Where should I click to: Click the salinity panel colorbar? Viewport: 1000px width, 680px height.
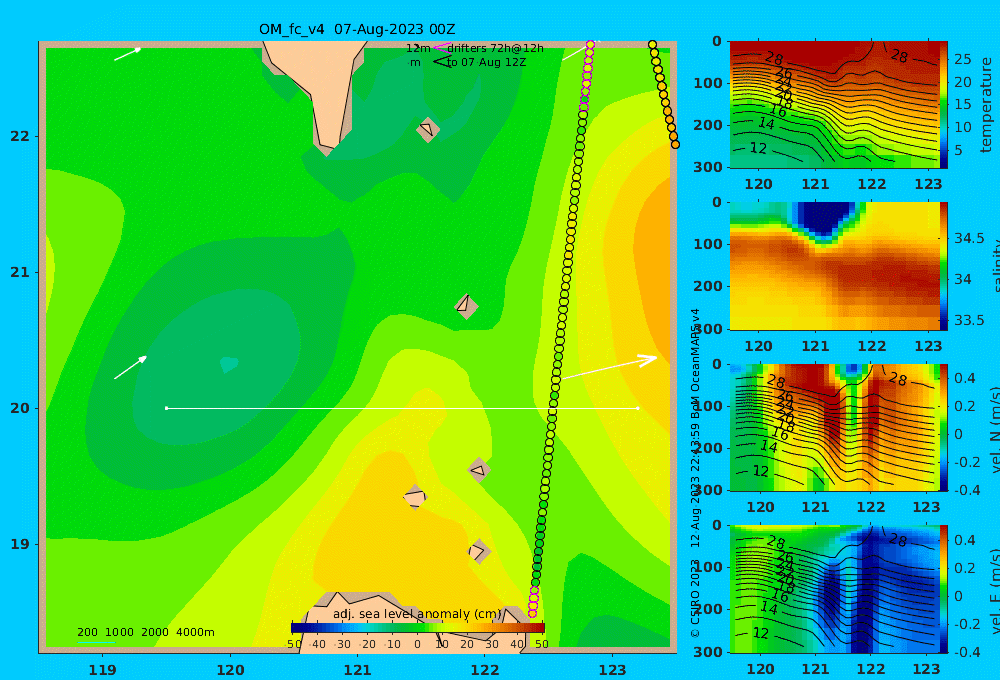tap(944, 266)
